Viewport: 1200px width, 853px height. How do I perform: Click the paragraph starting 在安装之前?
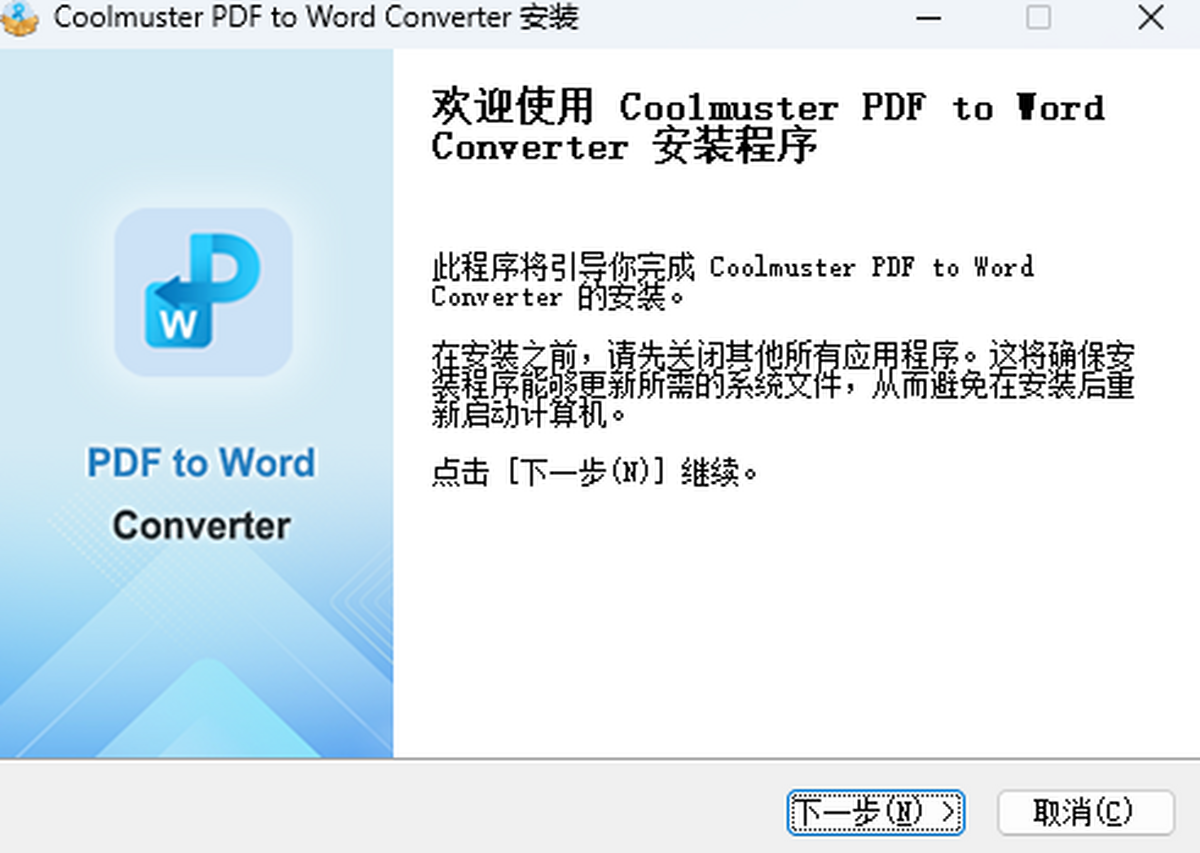tap(783, 385)
